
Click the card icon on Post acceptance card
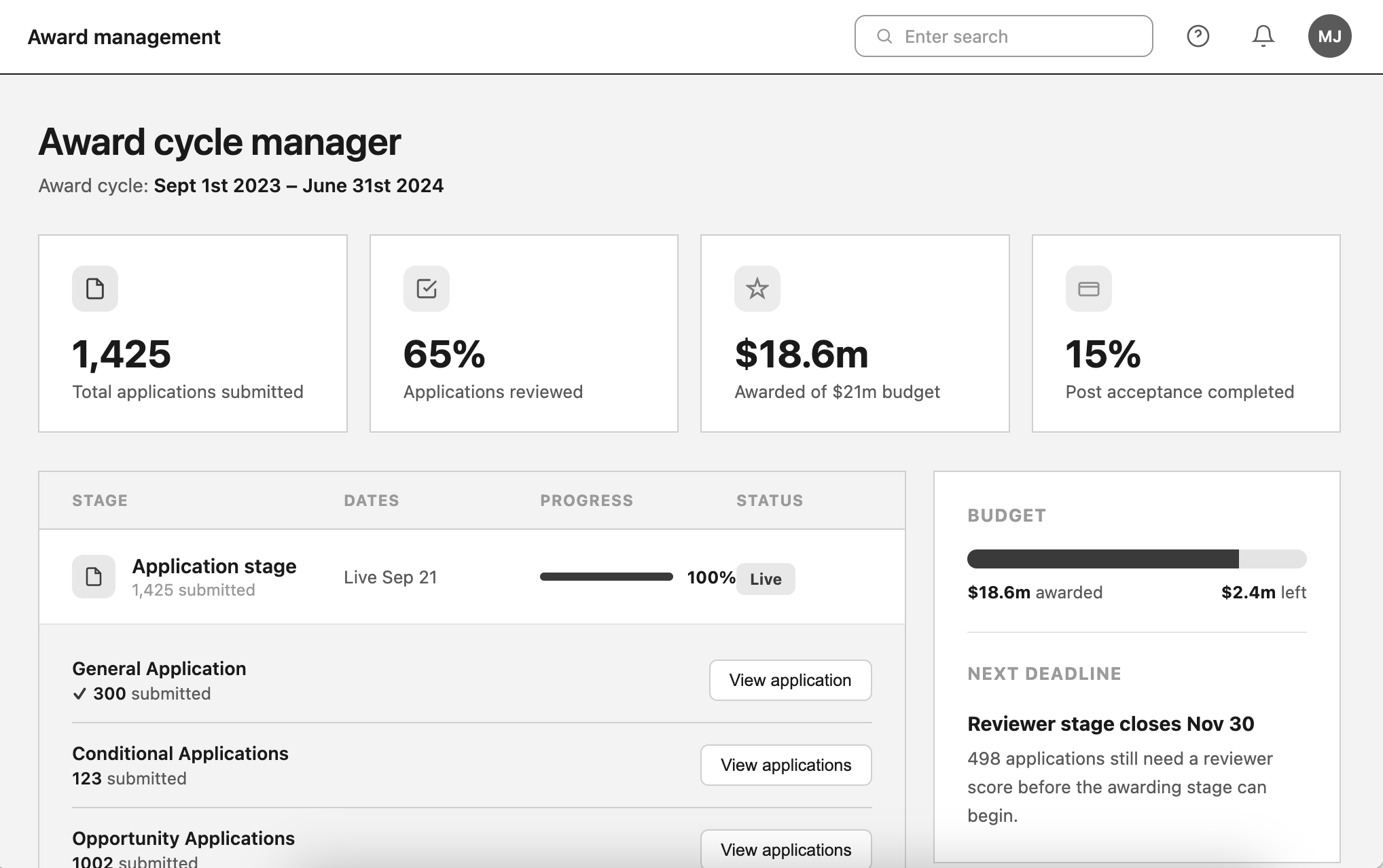1089,289
